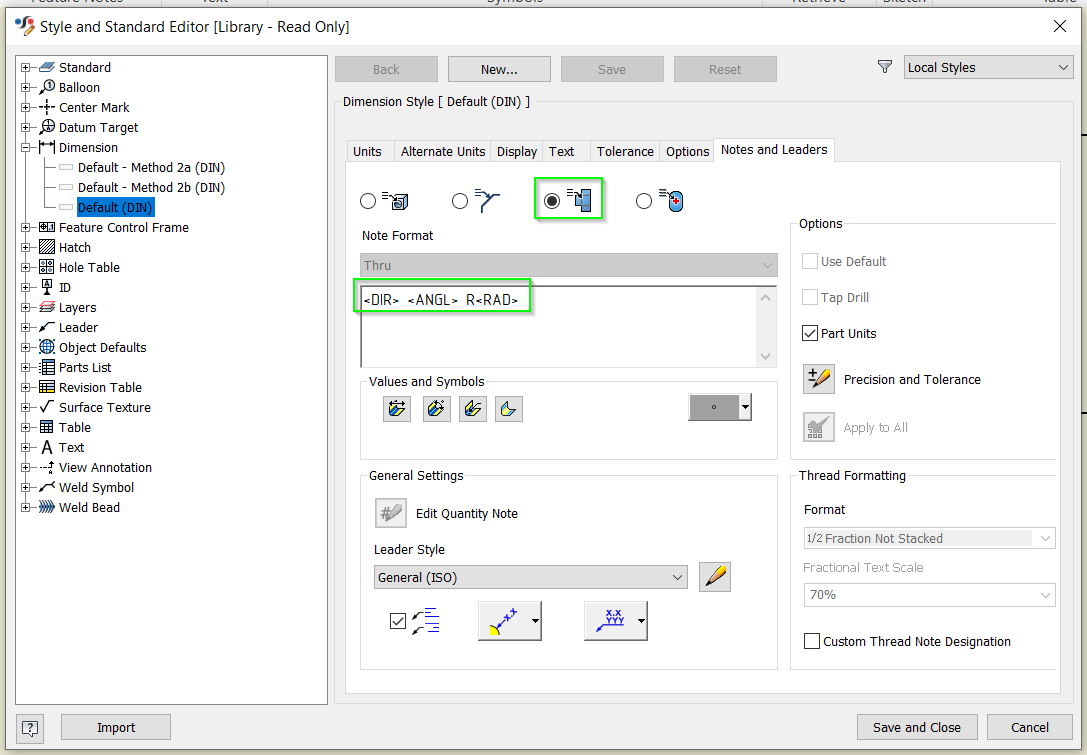Select the chamfer note radio button

pyautogui.click(x=460, y=201)
